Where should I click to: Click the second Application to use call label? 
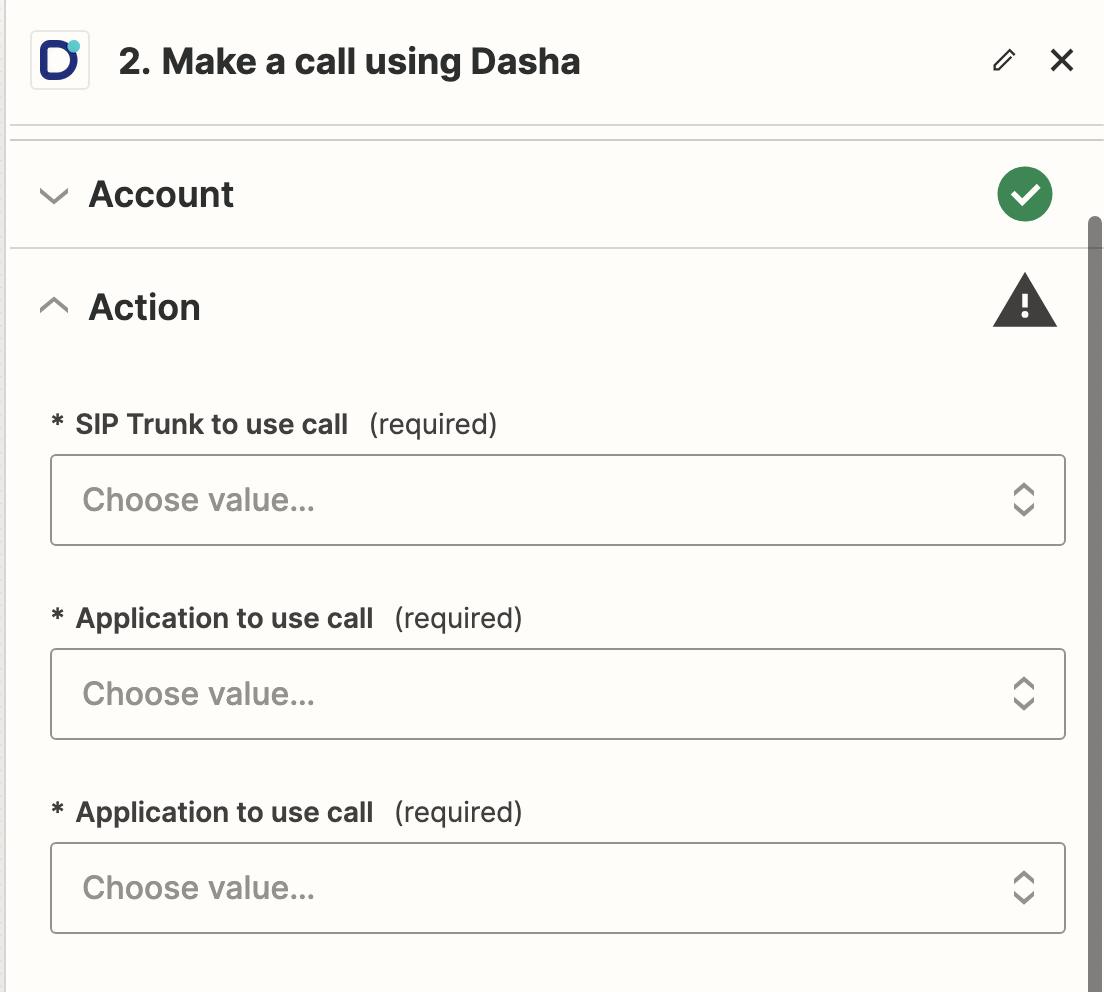pos(225,813)
